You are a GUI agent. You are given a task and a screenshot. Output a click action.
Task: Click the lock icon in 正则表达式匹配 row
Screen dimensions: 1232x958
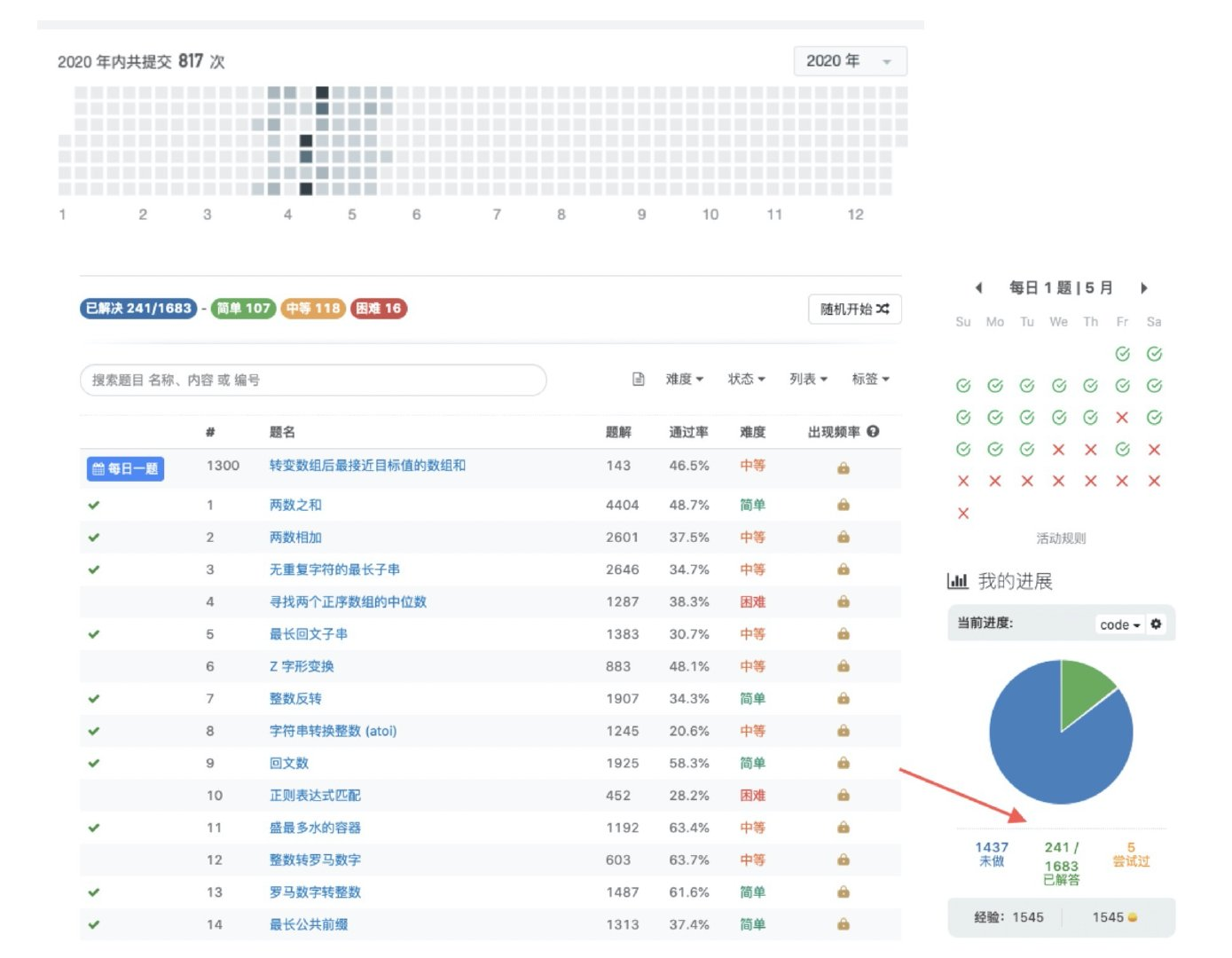(x=844, y=796)
